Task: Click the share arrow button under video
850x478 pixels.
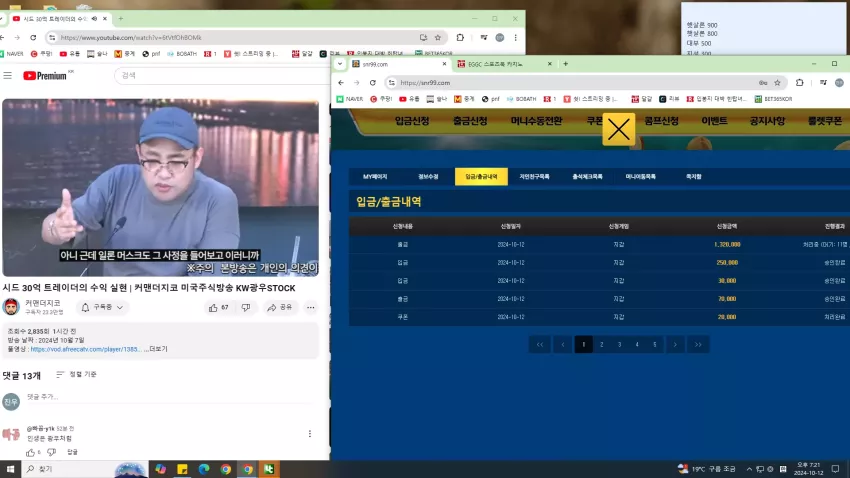Action: pyautogui.click(x=280, y=307)
